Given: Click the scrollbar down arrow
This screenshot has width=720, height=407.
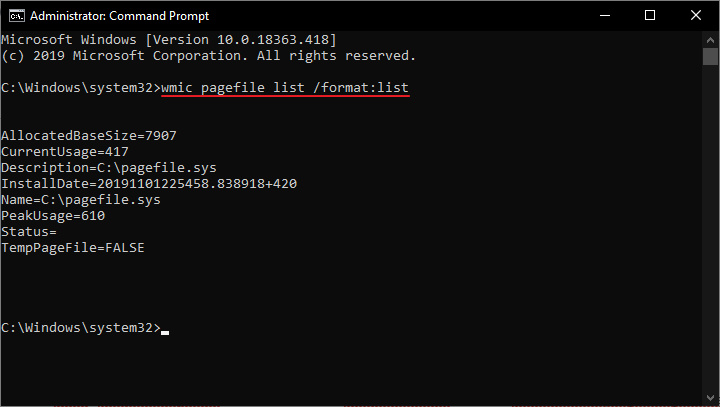Looking at the screenshot, I should pyautogui.click(x=710, y=398).
